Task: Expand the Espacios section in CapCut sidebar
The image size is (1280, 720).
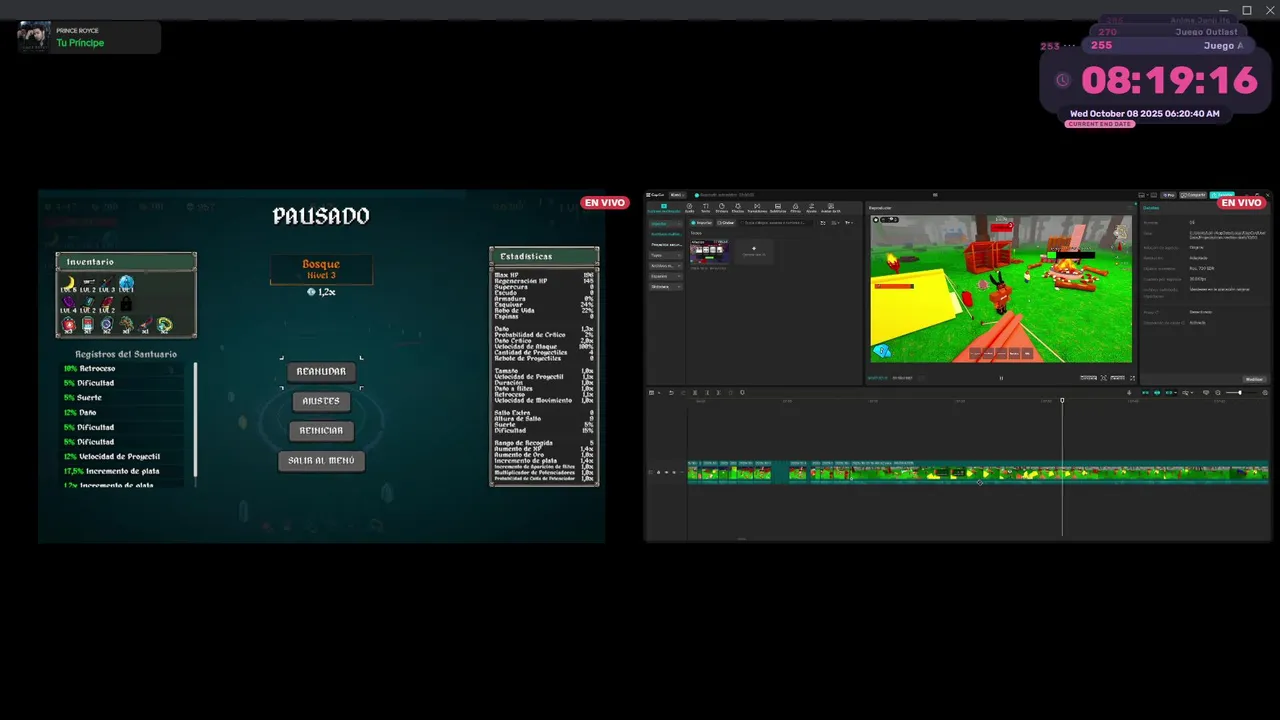Action: pyautogui.click(x=666, y=276)
